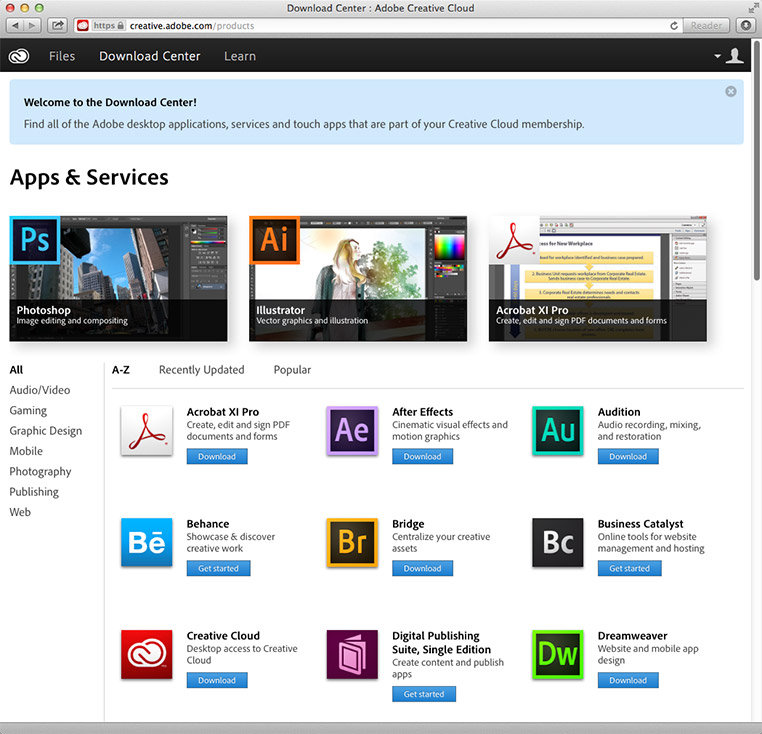The width and height of the screenshot is (762, 734).
Task: Open the Files tab
Action: 62,56
